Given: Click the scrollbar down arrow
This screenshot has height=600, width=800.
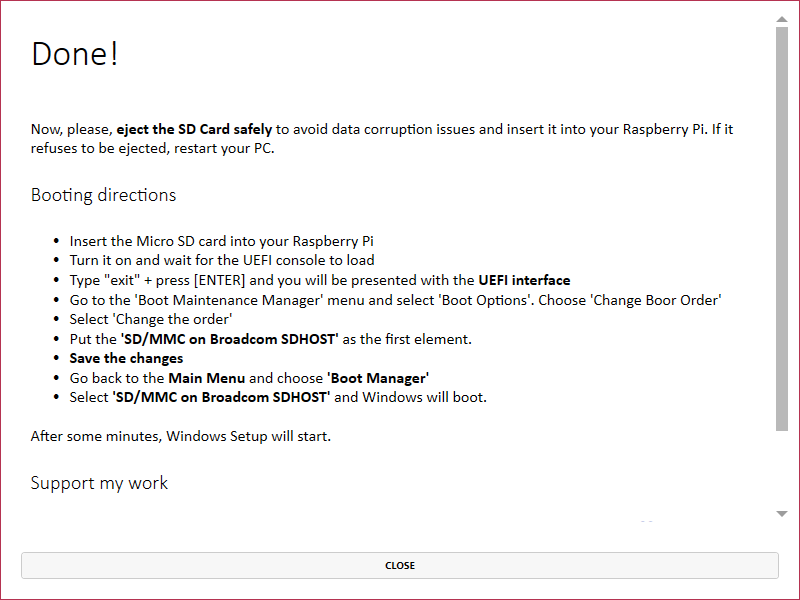Looking at the screenshot, I should click(x=782, y=514).
